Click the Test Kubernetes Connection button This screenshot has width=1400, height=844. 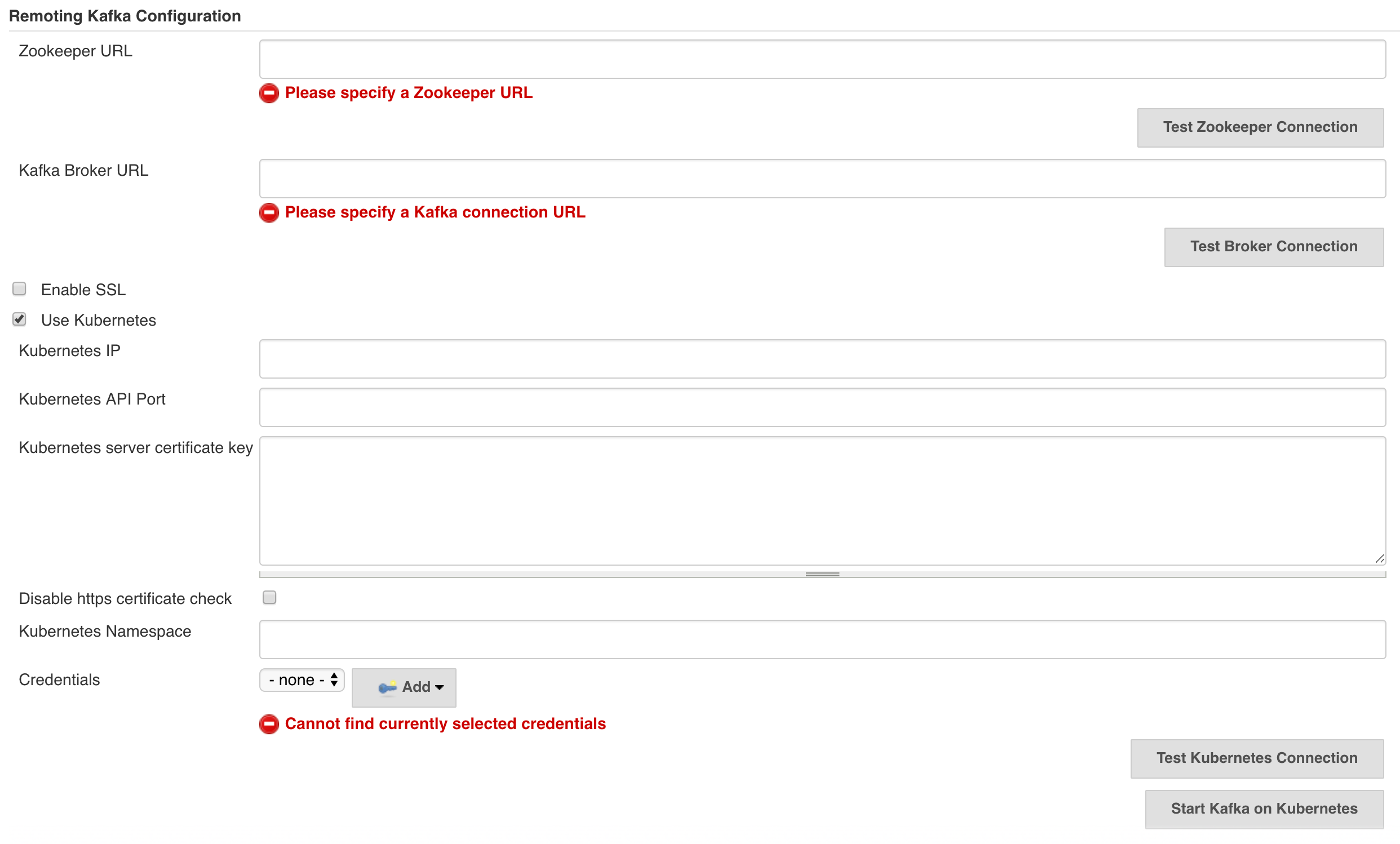(1258, 758)
